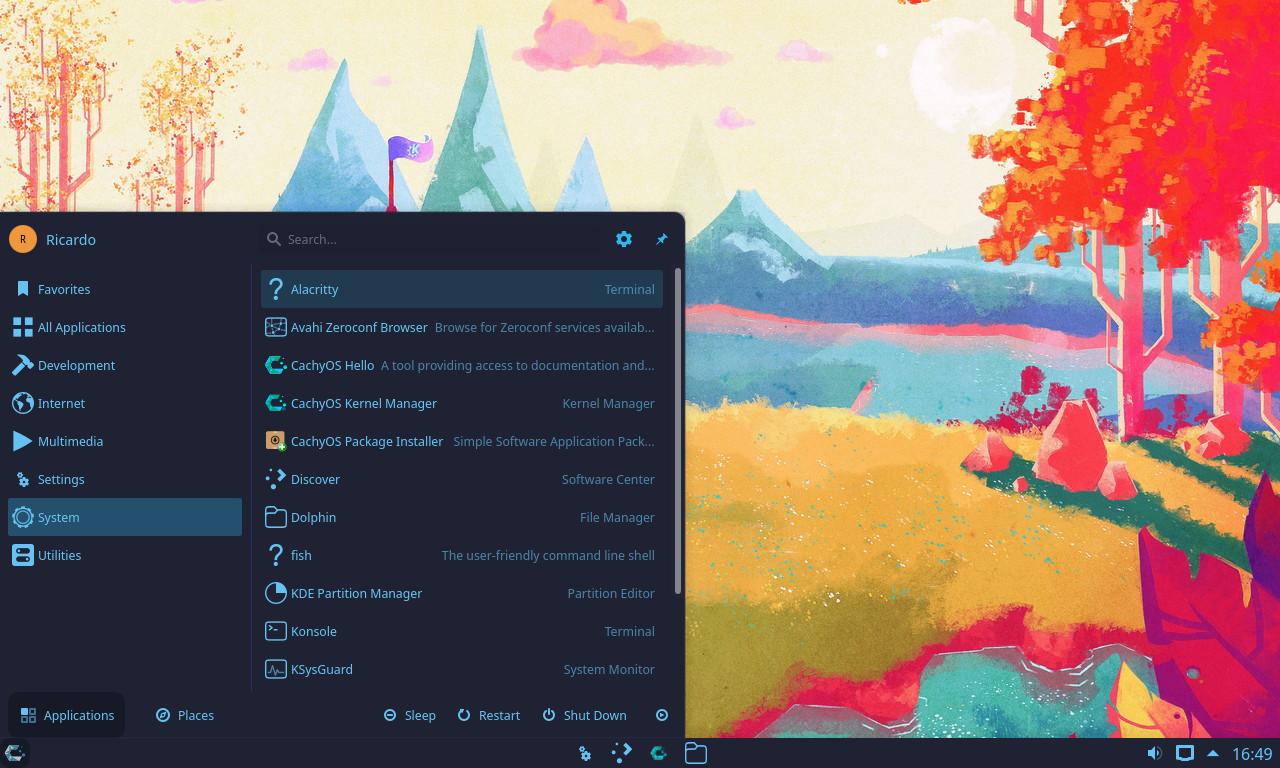Launch Avahi Zeroconf Browser icon

275,327
